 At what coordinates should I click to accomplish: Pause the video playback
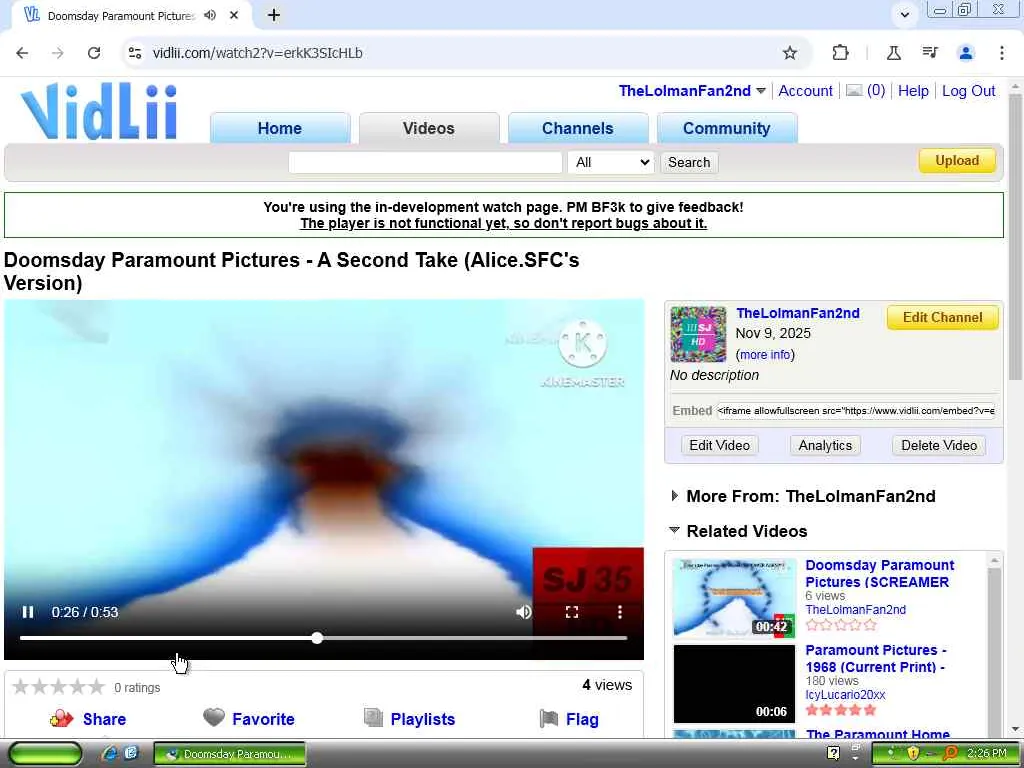coord(27,612)
